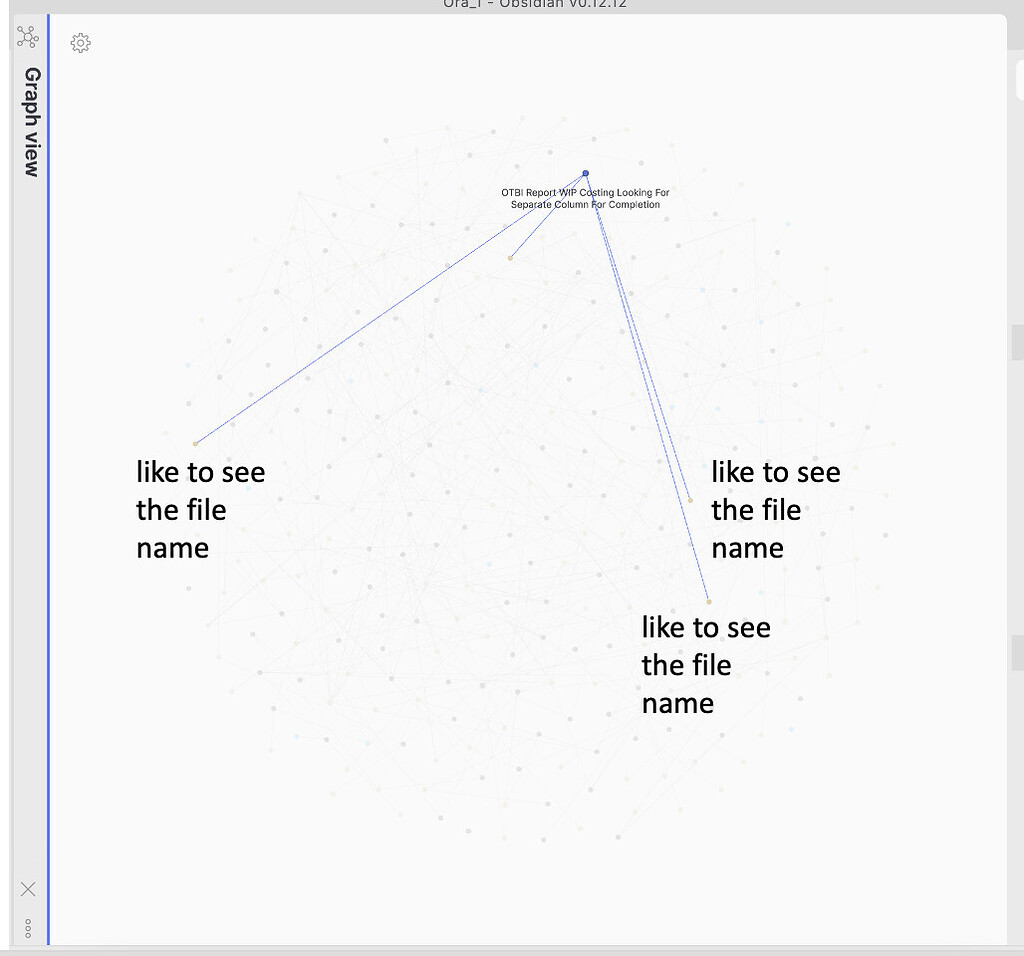Click the left 'like to see the file name' annotation

pos(200,510)
